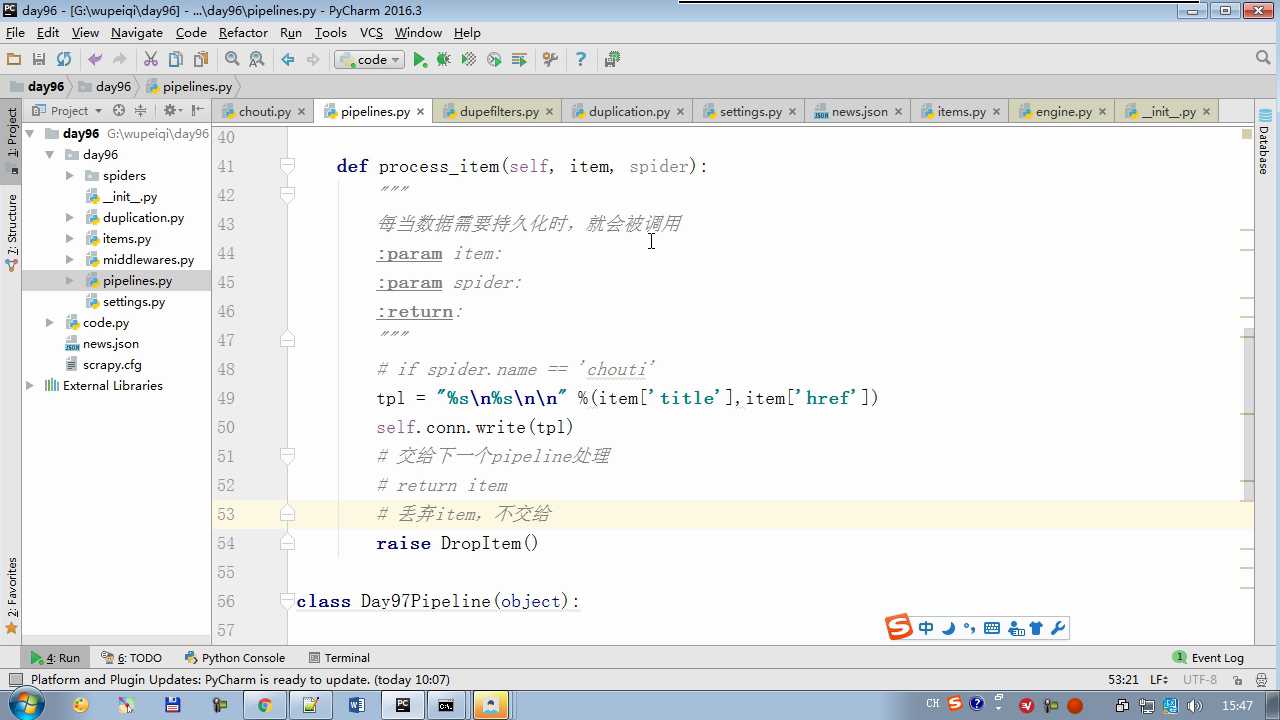Open the Project view selector dropdown

(x=68, y=111)
